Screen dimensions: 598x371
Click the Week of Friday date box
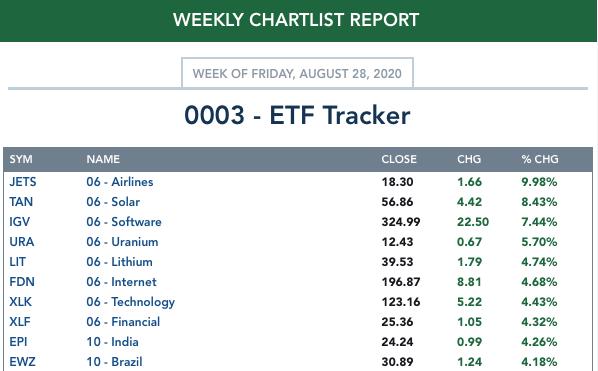[297, 73]
